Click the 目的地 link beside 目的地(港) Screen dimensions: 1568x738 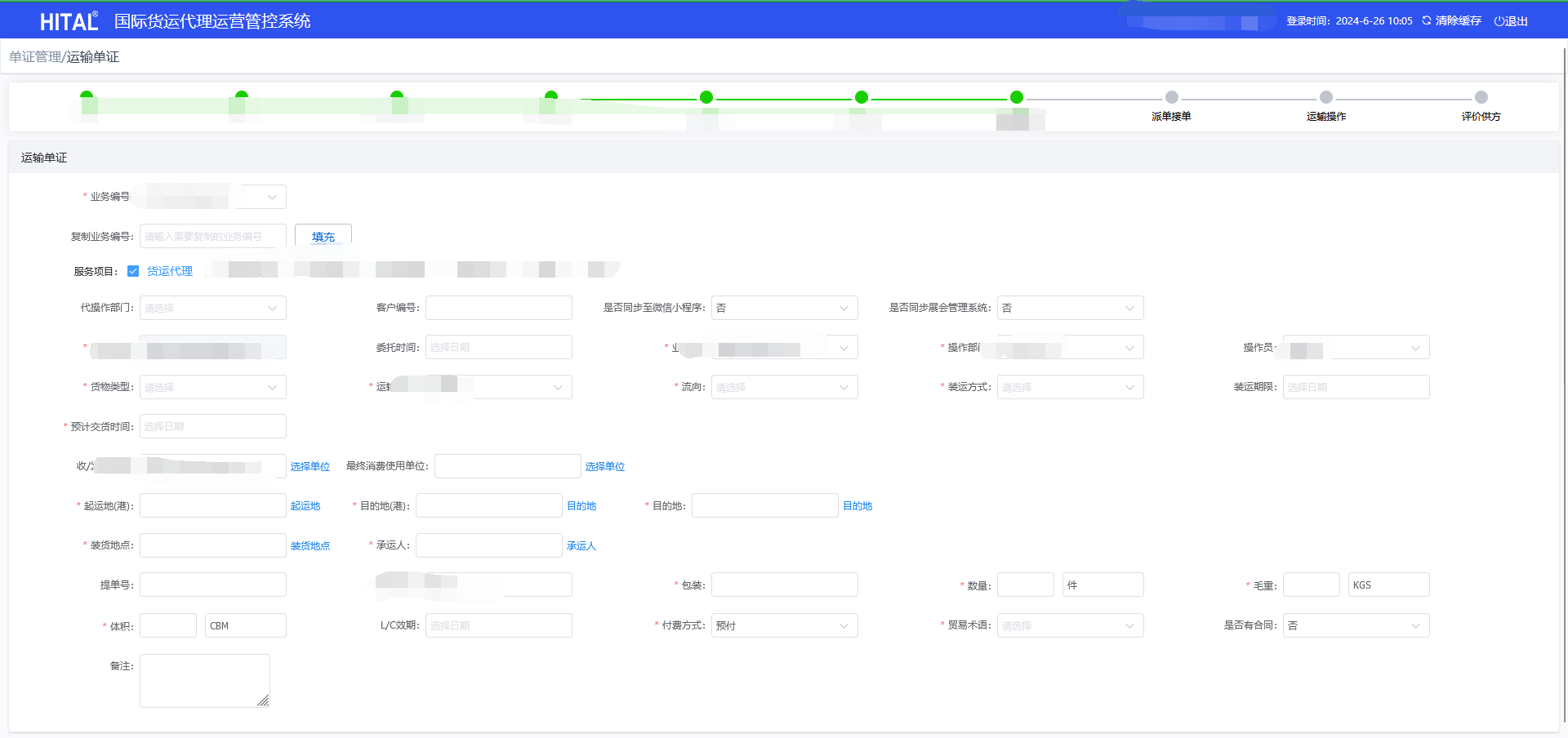tap(581, 506)
